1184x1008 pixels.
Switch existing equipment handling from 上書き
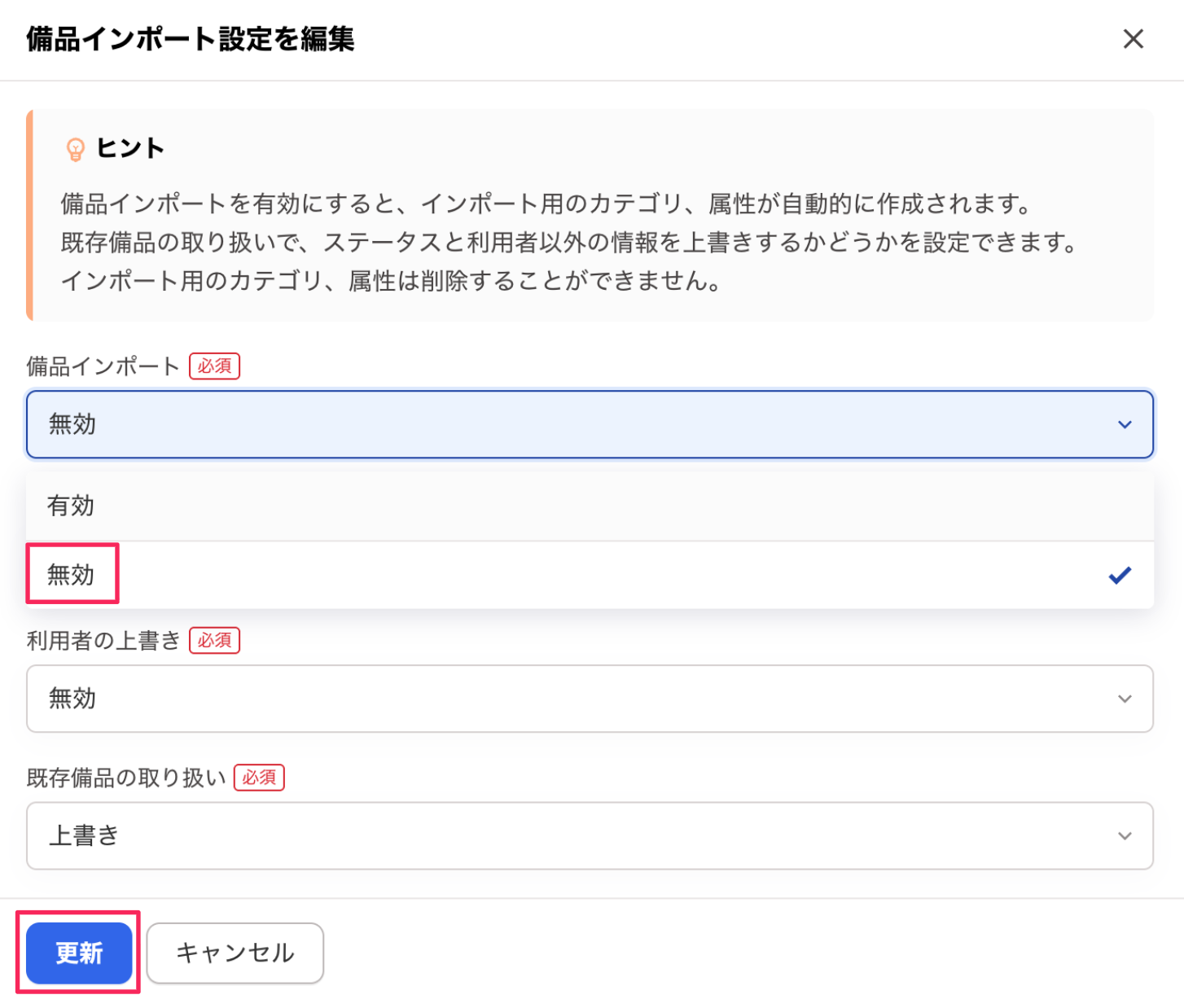point(590,835)
